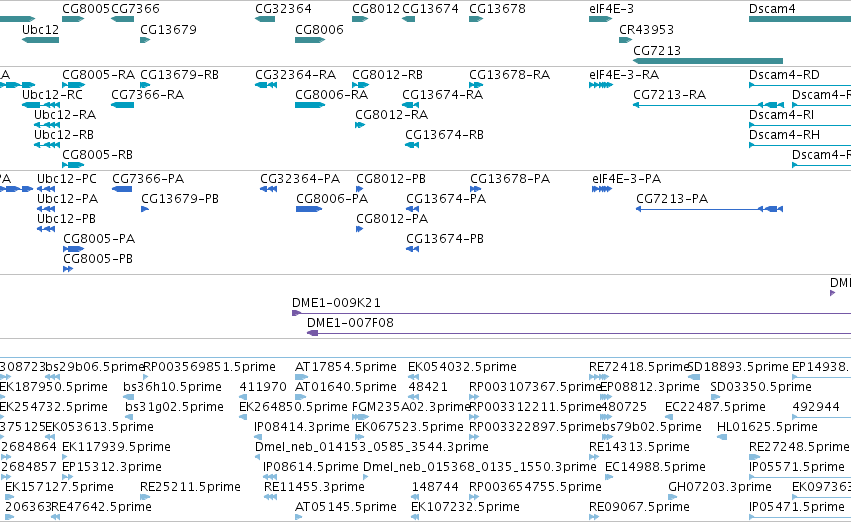Open transcript CG13674-RA
Image resolution: width=851 pixels, height=522 pixels.
[410, 105]
